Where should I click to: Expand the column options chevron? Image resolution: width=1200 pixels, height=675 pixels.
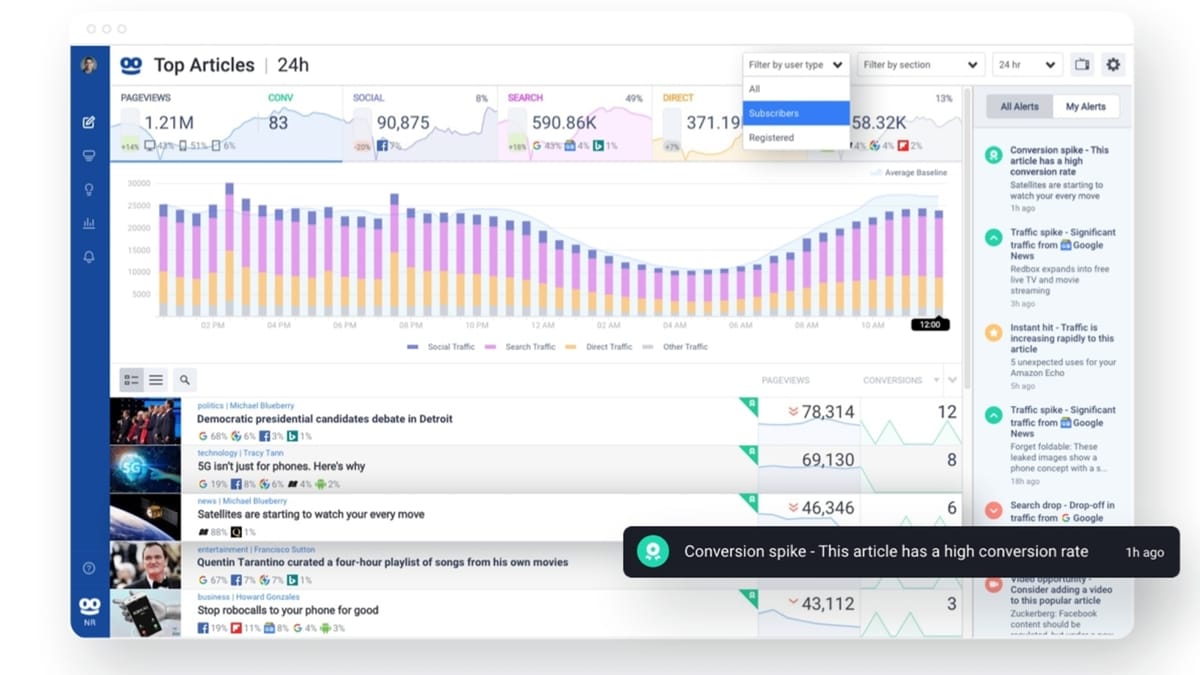click(952, 380)
